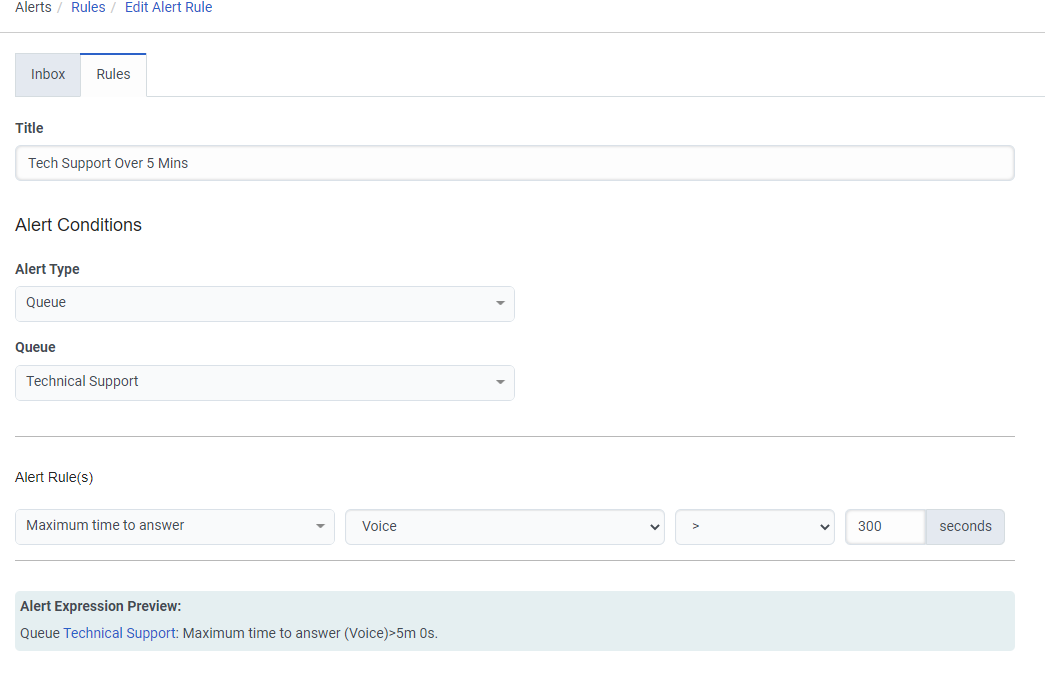
Task: Open the Queue selector showing Technical Support
Action: point(265,382)
